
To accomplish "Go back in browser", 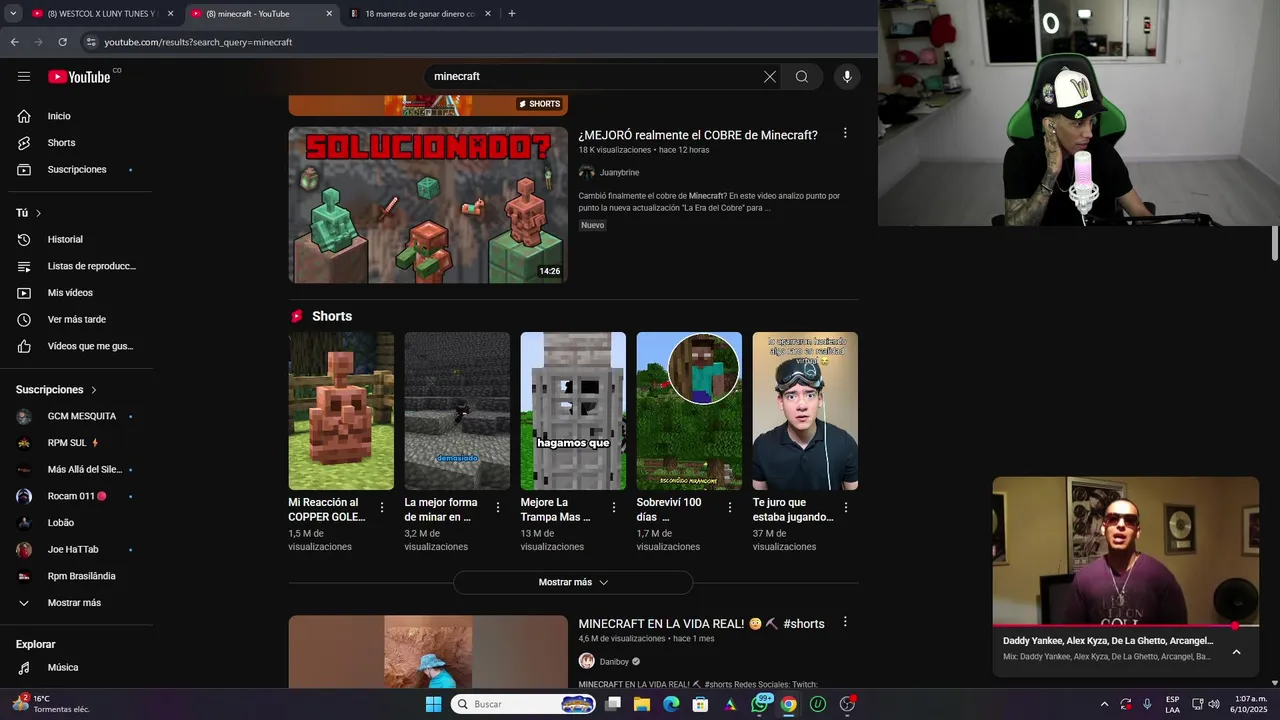I will point(14,42).
